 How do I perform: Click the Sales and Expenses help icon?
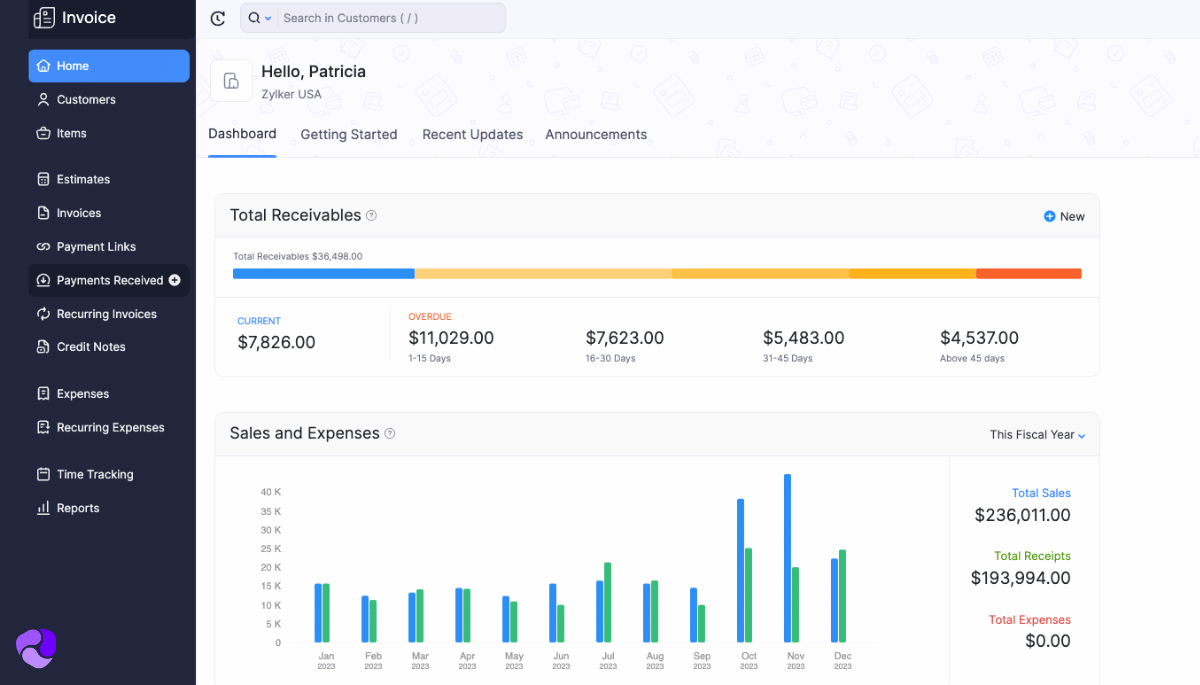coord(390,434)
